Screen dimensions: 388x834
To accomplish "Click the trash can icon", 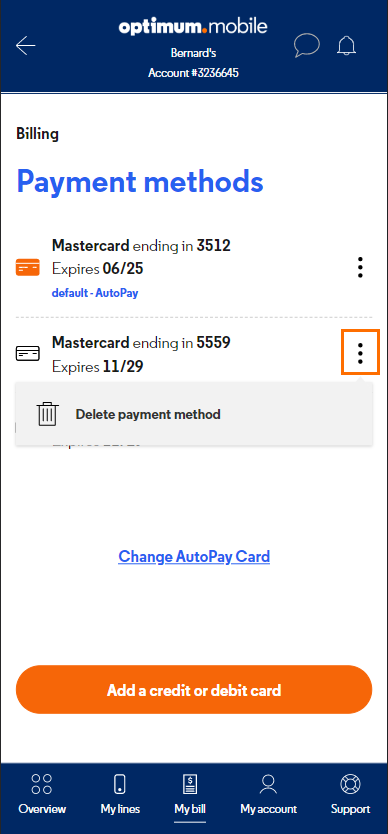I will [x=47, y=414].
